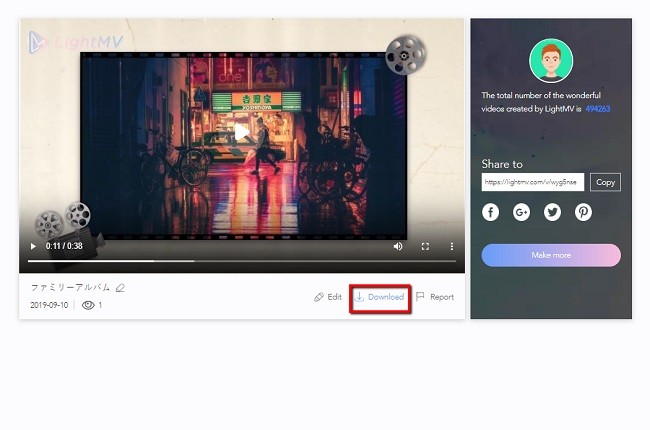Screen dimensions: 650x430
Task: Report the video
Action: pos(435,297)
